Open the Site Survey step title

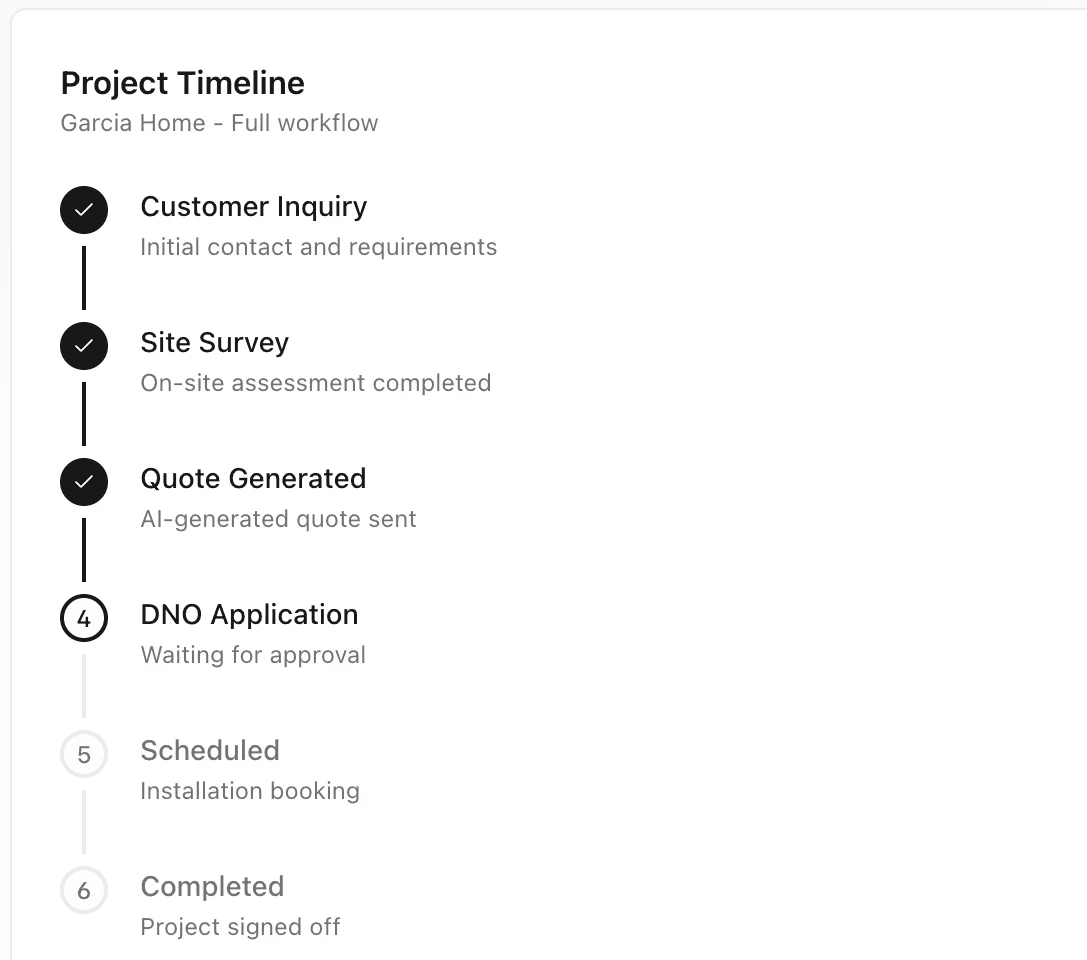pyautogui.click(x=214, y=343)
